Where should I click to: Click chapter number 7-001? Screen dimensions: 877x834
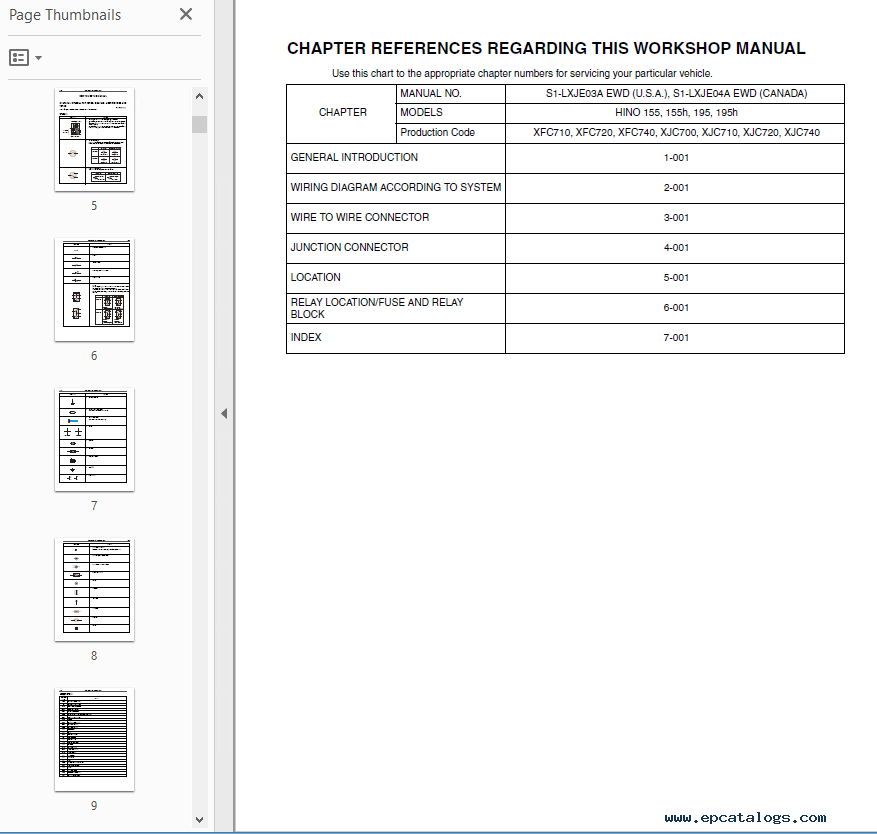tap(676, 338)
